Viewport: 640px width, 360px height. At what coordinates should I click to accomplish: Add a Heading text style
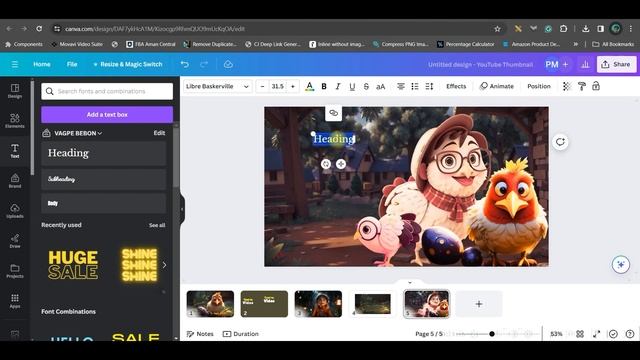pos(104,153)
